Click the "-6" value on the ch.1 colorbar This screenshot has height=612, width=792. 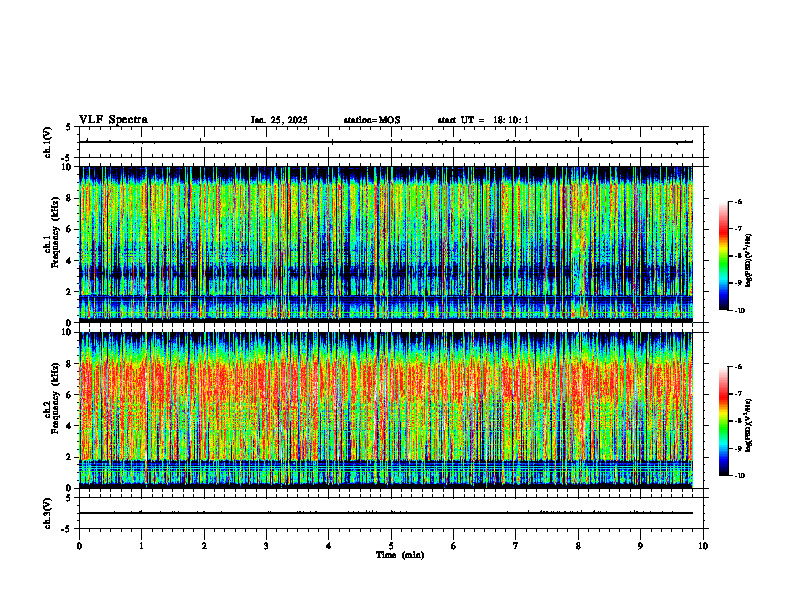tap(738, 201)
